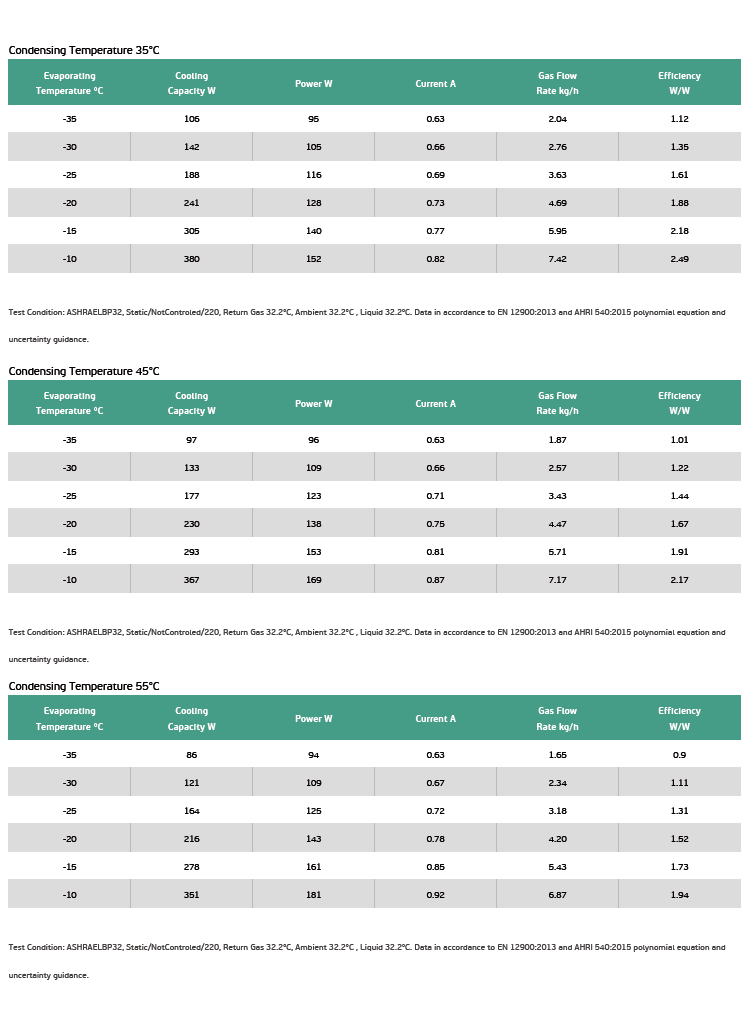Click cooling capacity 97 in 45°C table
This screenshot has width=750, height=1014.
click(x=191, y=440)
